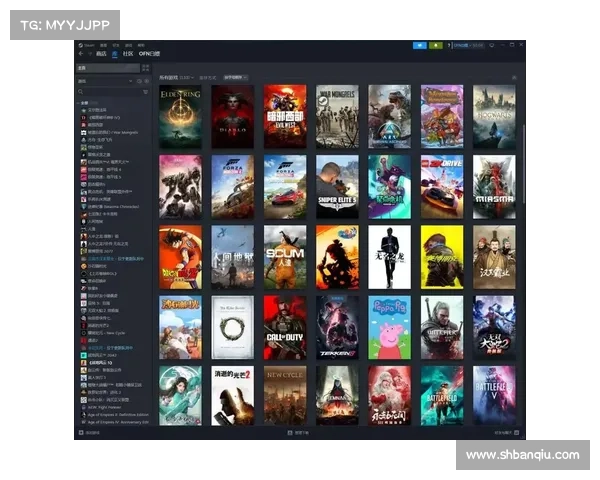The image size is (600, 480).
Task: Click the Steam logo menu
Action: [x=86, y=45]
